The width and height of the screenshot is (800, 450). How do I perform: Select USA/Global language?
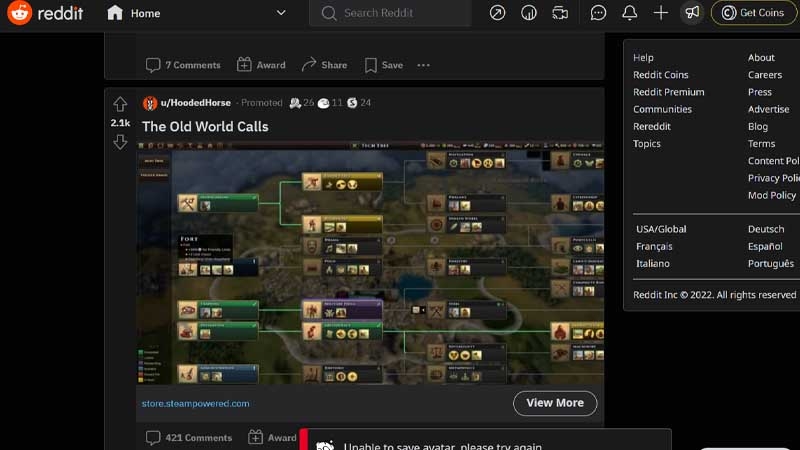(x=661, y=229)
